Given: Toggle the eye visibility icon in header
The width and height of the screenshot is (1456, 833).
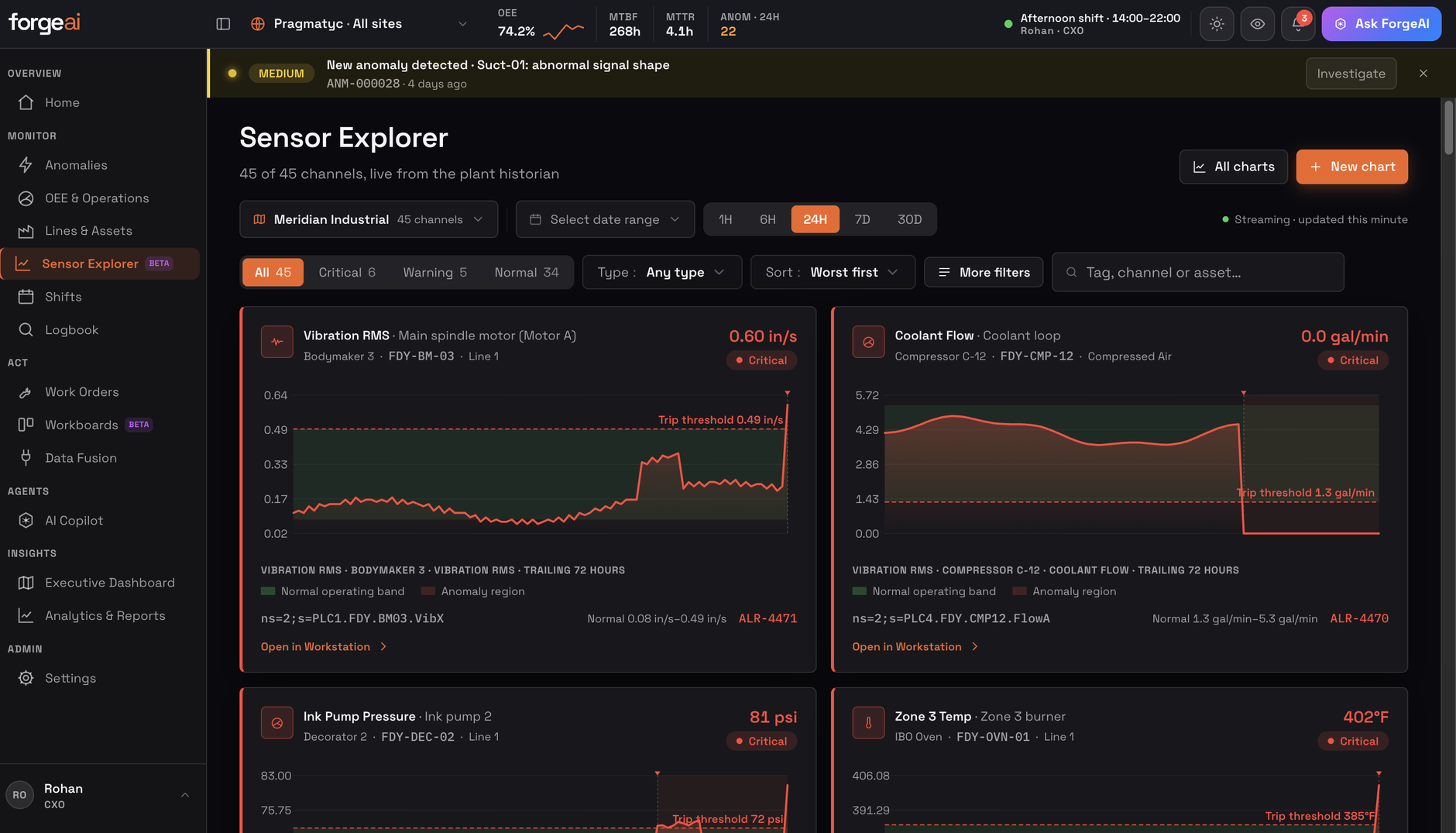Looking at the screenshot, I should click(1257, 24).
